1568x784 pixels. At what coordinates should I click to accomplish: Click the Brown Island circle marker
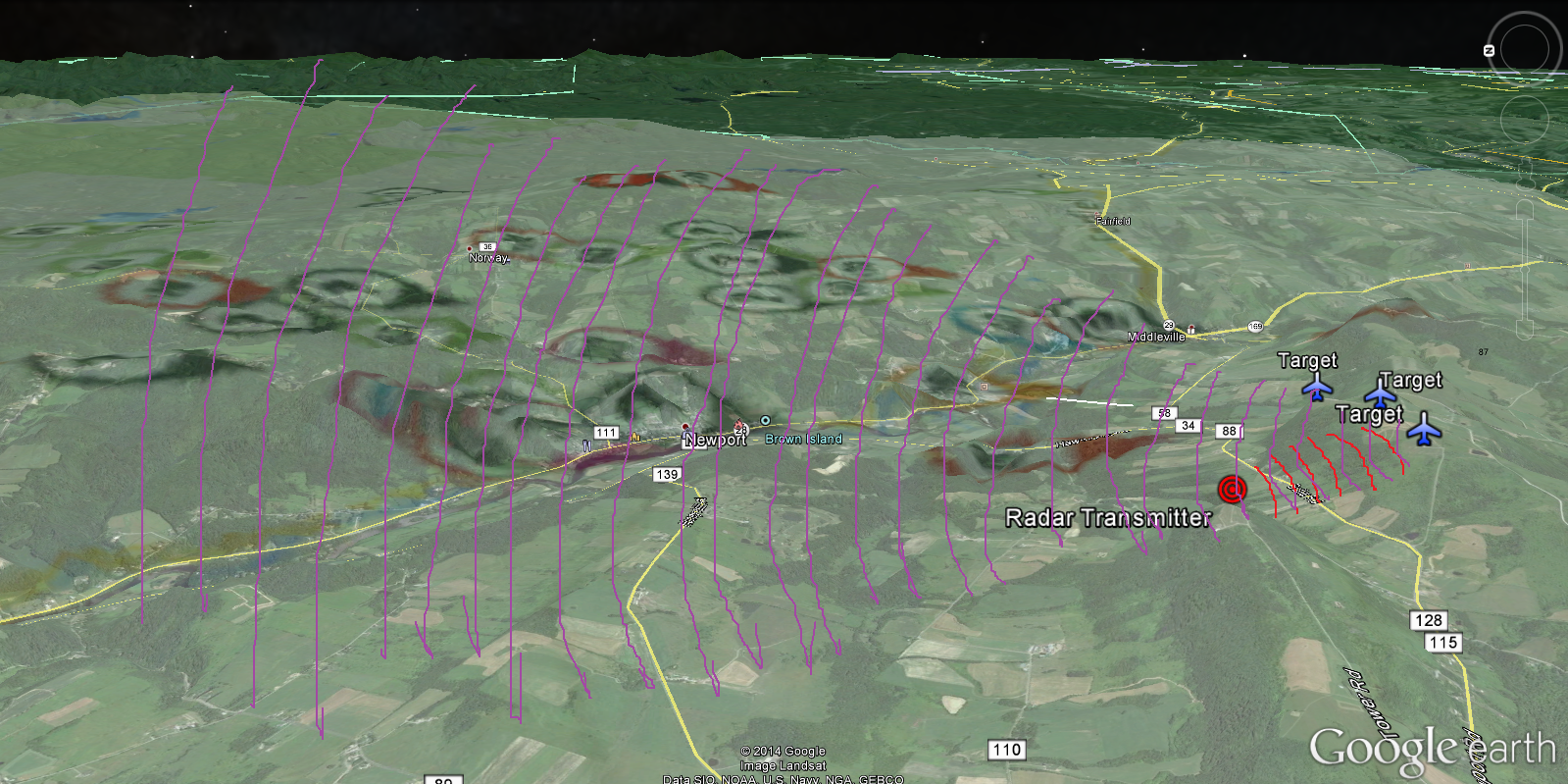(x=765, y=421)
